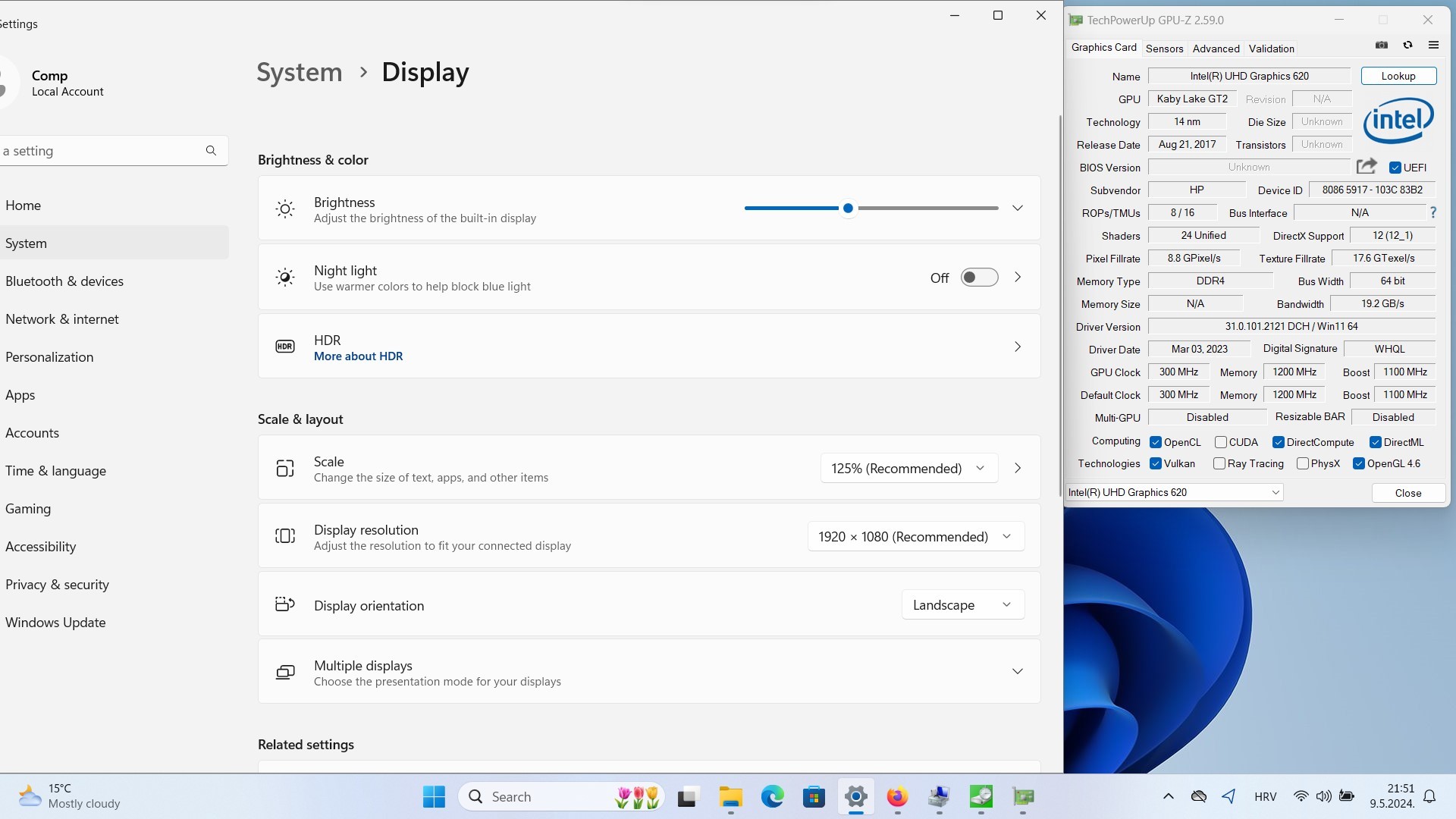1456x819 pixels.
Task: Toggle the Night light switch
Action: (x=979, y=278)
